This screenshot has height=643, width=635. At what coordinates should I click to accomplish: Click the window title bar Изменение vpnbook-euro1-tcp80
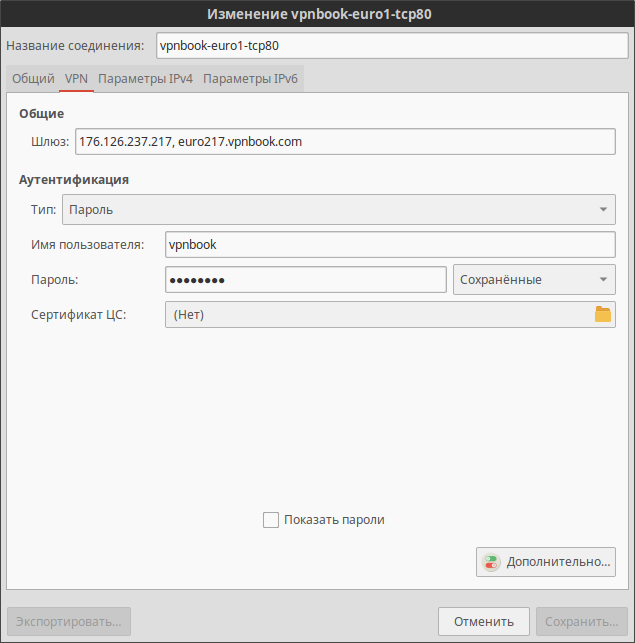tap(317, 14)
